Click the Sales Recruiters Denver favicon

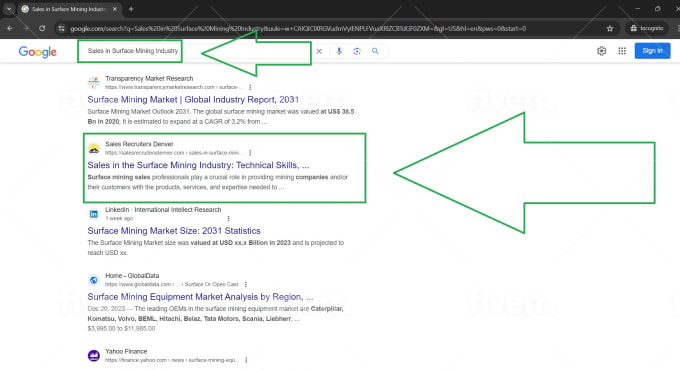coord(94,148)
